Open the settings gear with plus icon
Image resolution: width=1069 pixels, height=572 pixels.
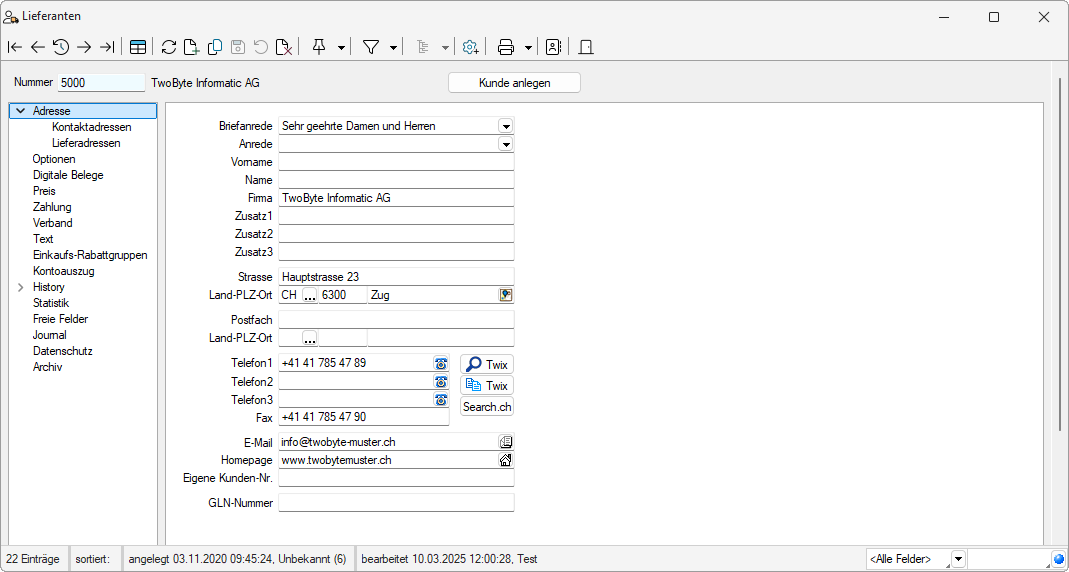pyautogui.click(x=470, y=47)
